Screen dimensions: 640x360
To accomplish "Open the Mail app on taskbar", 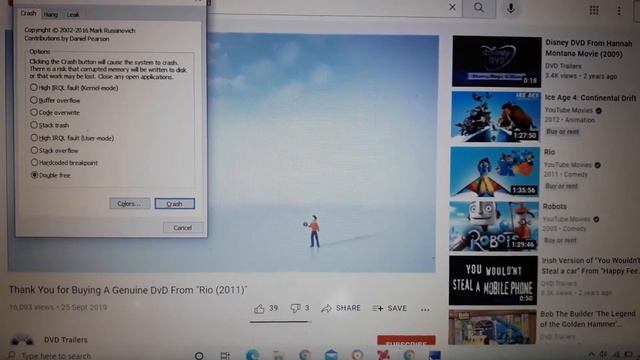I will click(x=331, y=355).
